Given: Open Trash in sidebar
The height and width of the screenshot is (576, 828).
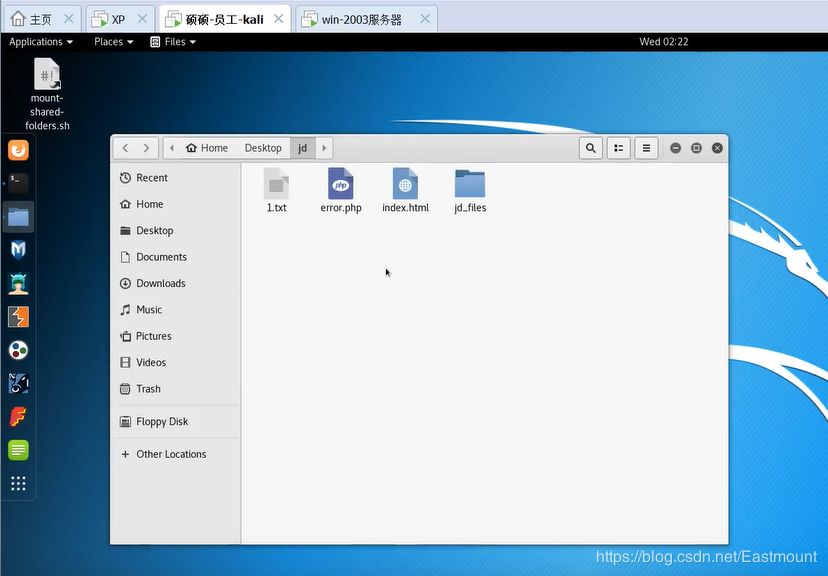Looking at the screenshot, I should click(175, 389).
